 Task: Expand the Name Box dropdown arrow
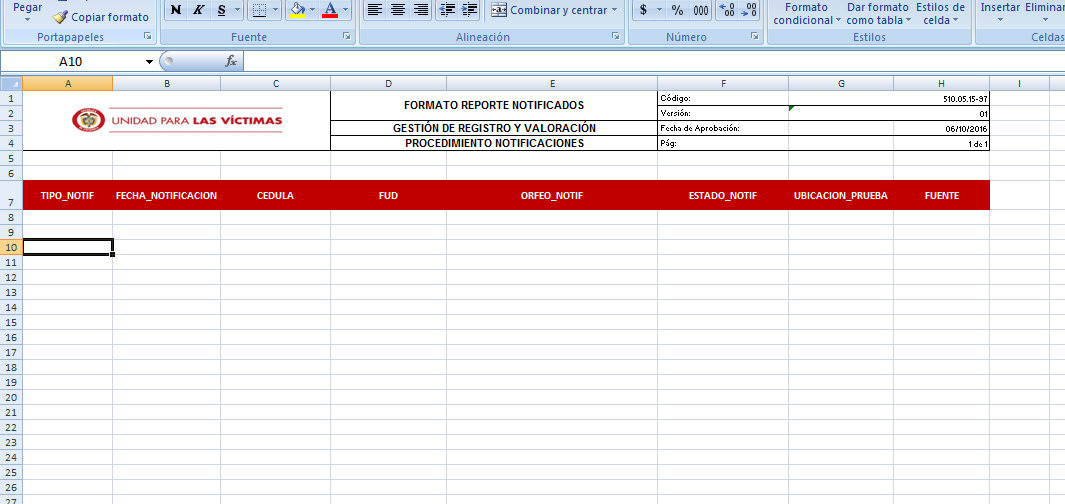(x=149, y=61)
